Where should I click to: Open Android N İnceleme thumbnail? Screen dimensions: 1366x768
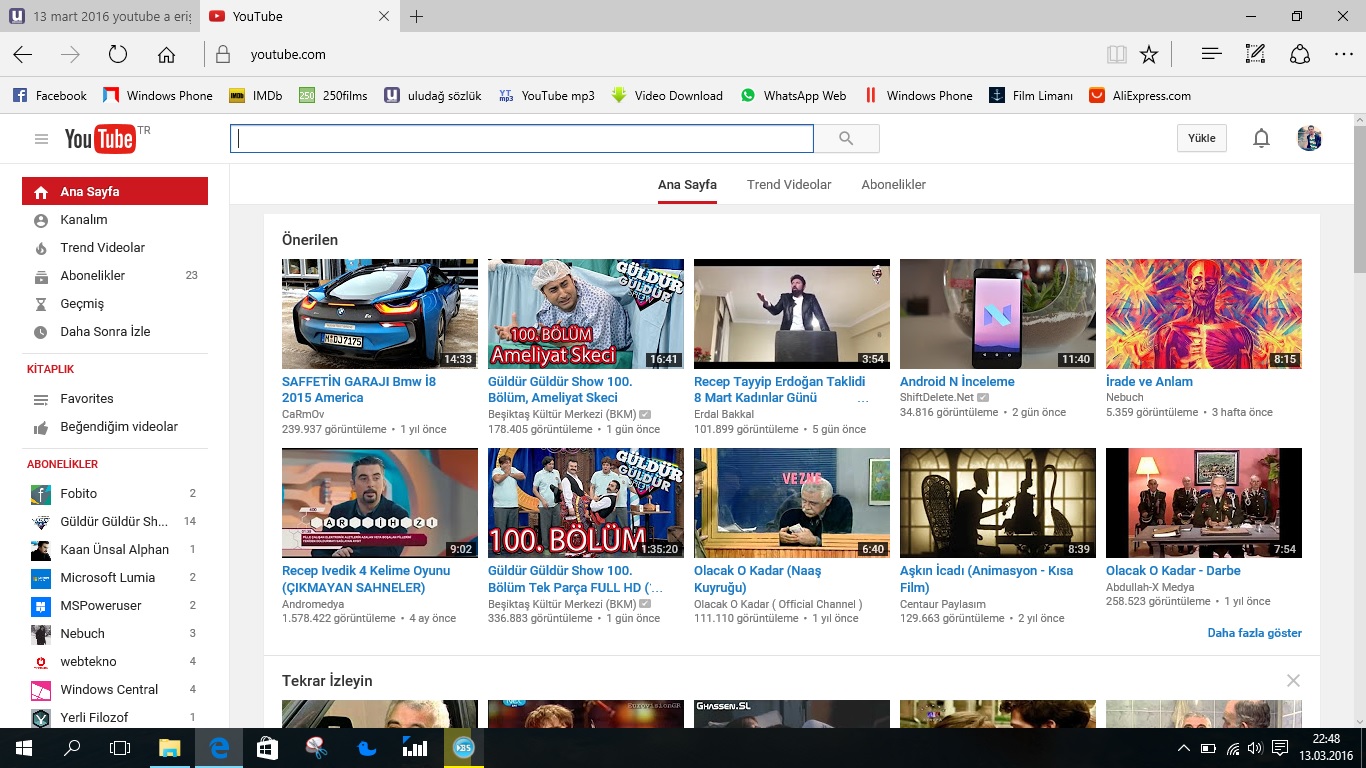(998, 314)
